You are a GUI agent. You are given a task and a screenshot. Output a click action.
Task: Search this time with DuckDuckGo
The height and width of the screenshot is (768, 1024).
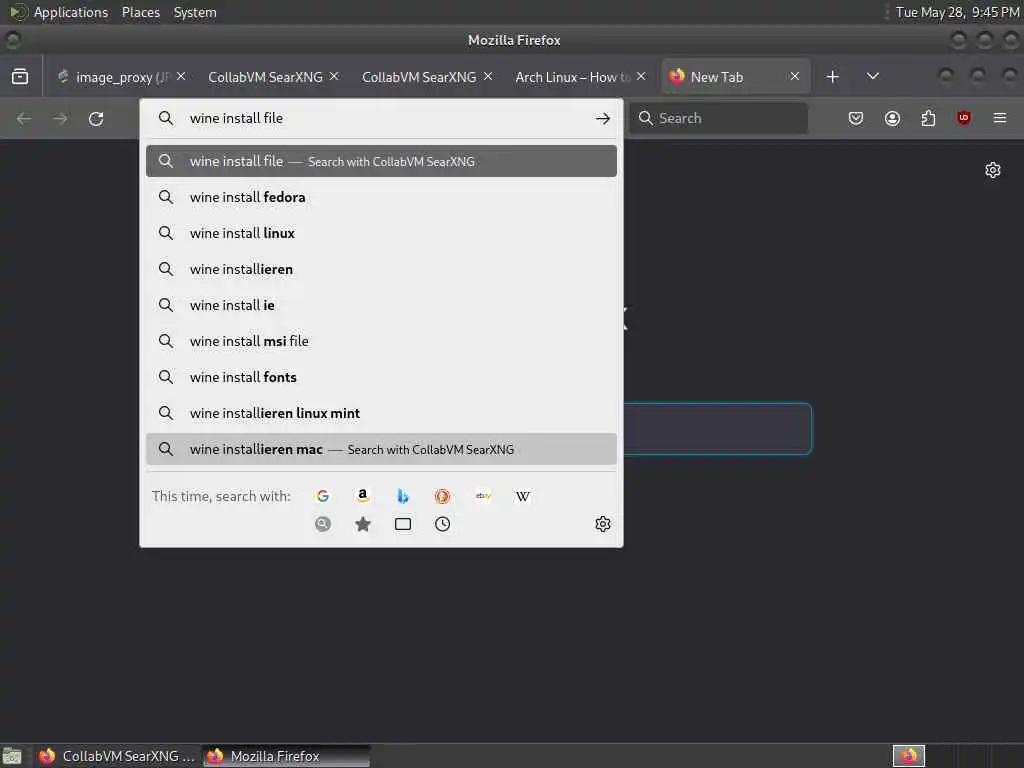(x=442, y=496)
